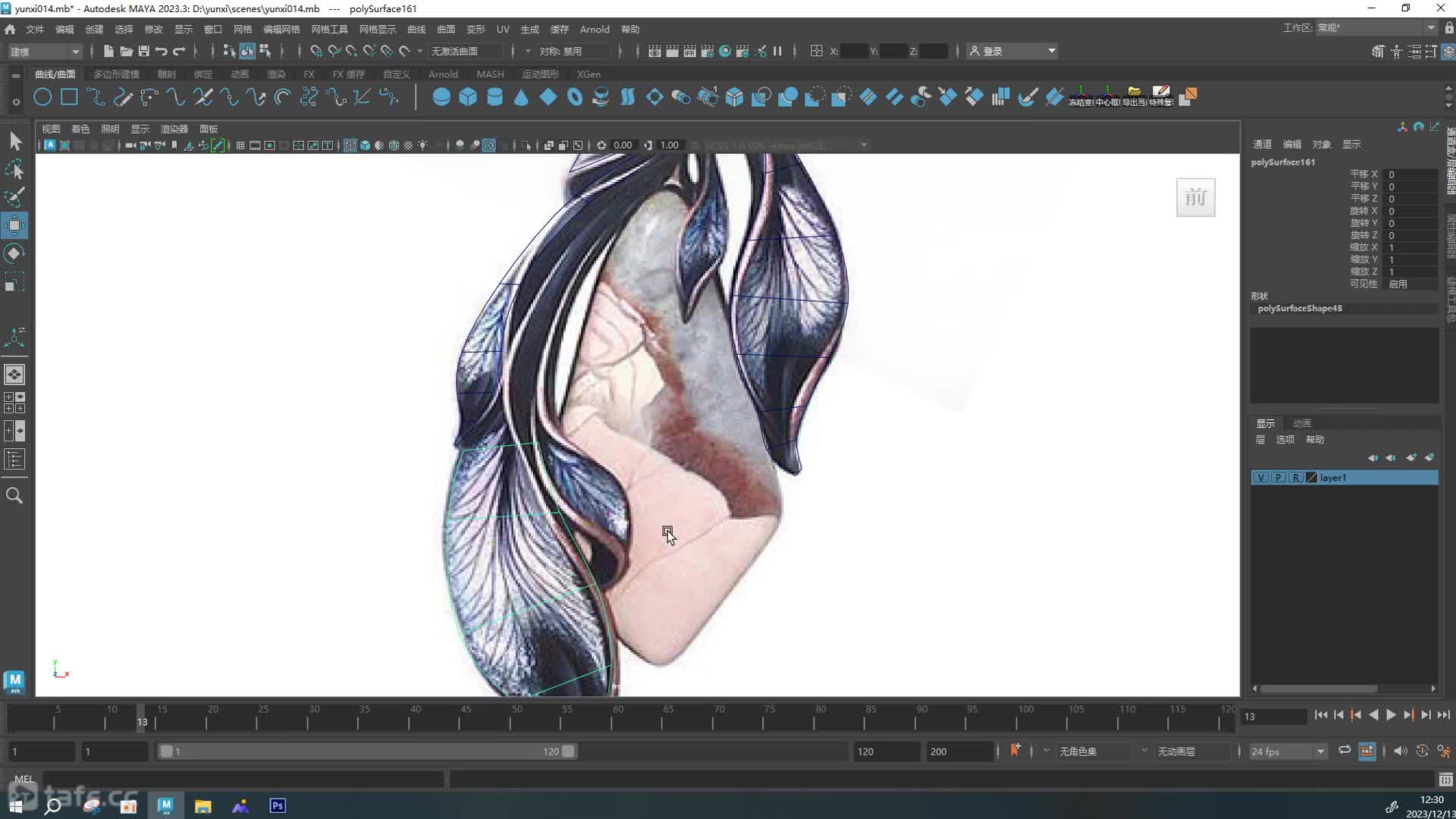Click the 通道 channel box menu

coord(1262,144)
